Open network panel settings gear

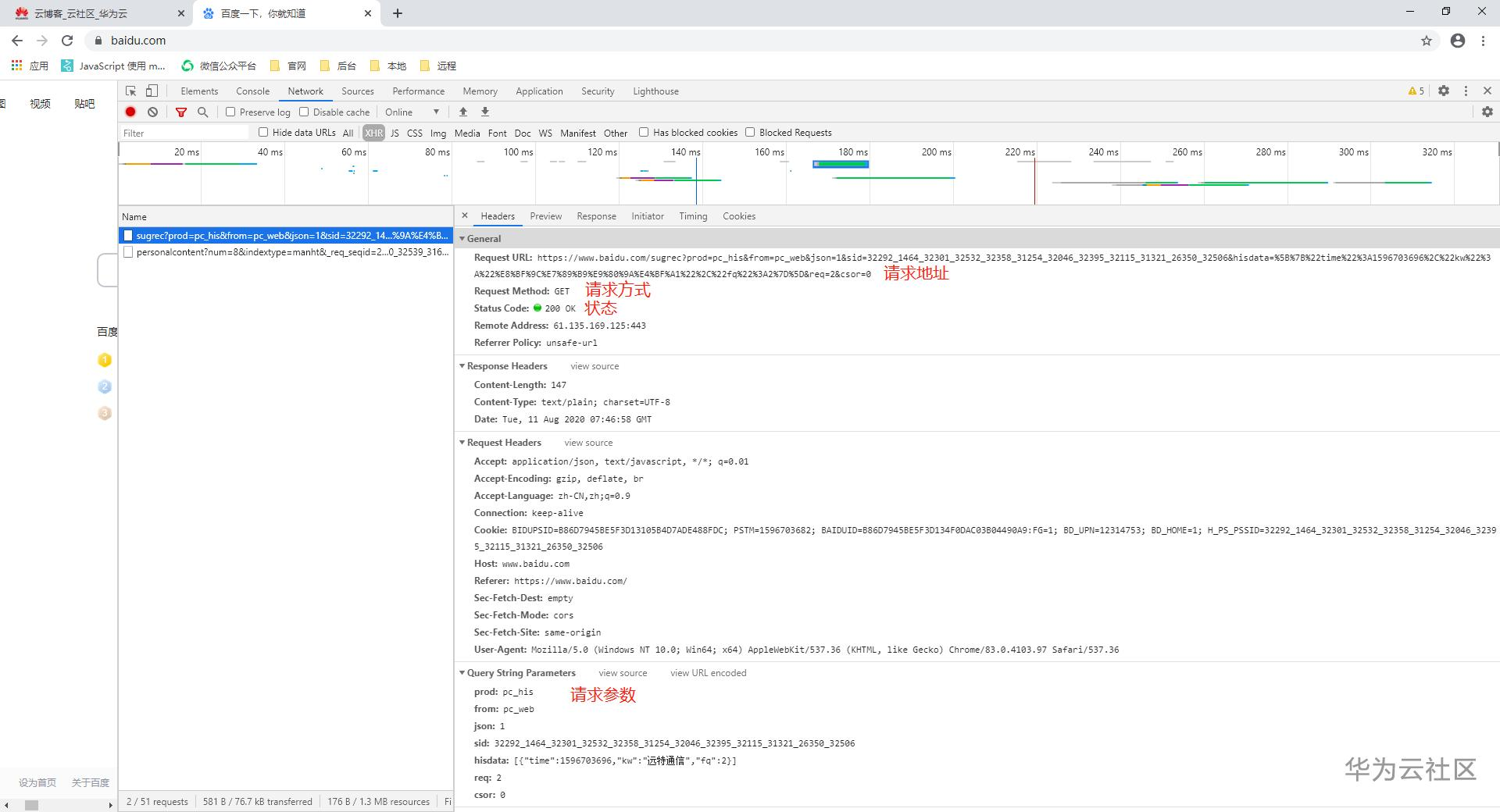pyautogui.click(x=1487, y=112)
